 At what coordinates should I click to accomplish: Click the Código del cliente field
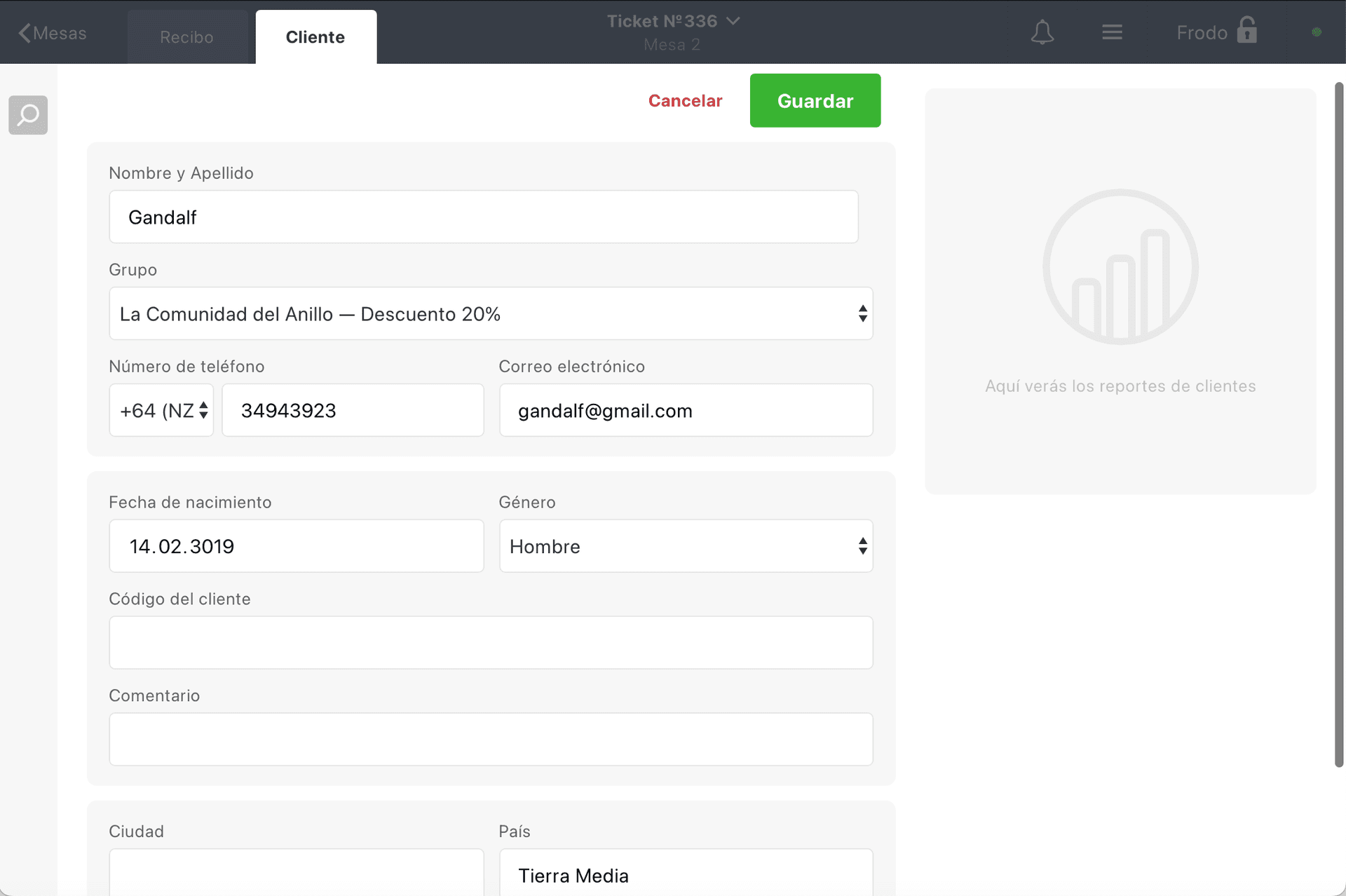(x=491, y=643)
